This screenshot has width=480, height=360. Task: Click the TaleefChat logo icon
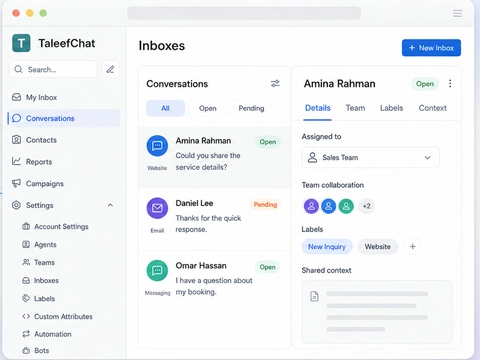click(x=21, y=43)
